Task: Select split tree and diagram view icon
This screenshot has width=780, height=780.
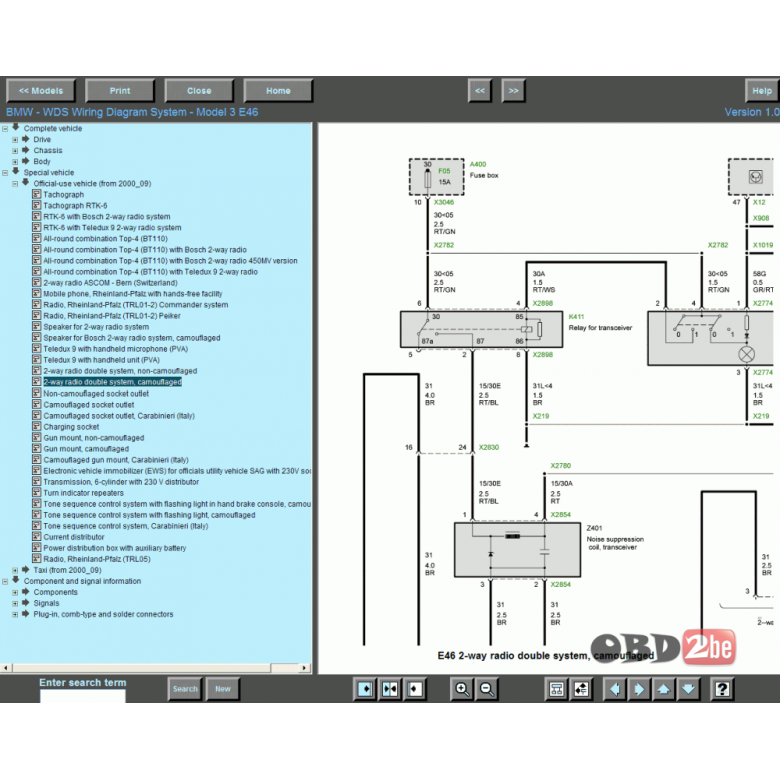Action: 390,689
